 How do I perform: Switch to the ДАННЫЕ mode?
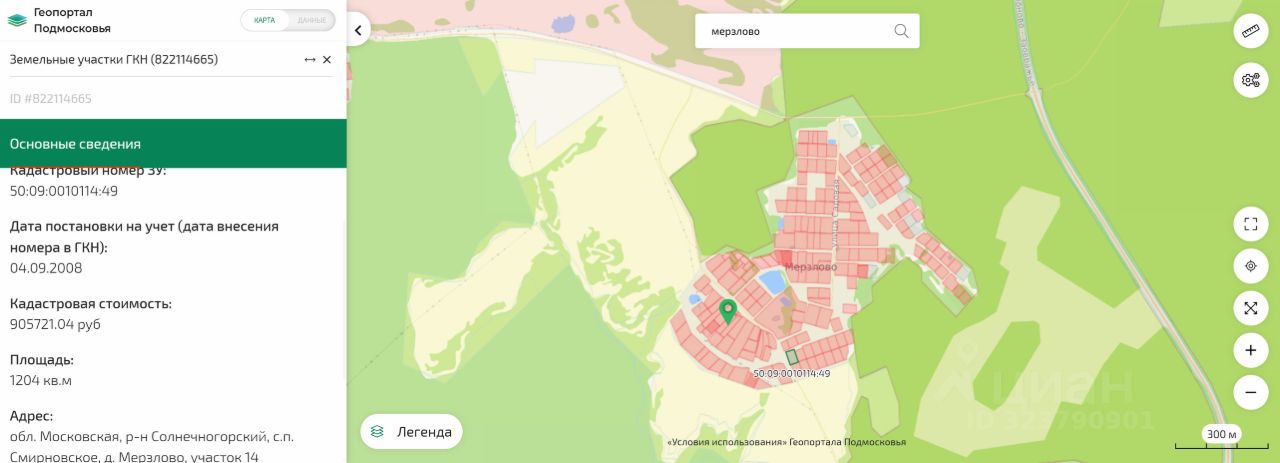[311, 20]
